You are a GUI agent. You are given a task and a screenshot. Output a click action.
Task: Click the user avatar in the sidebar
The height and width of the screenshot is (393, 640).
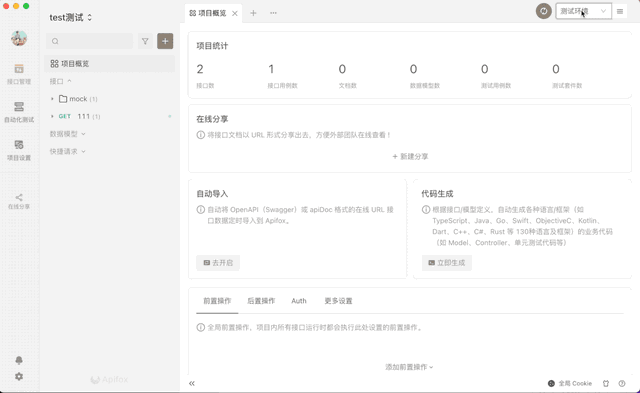tap(19, 38)
